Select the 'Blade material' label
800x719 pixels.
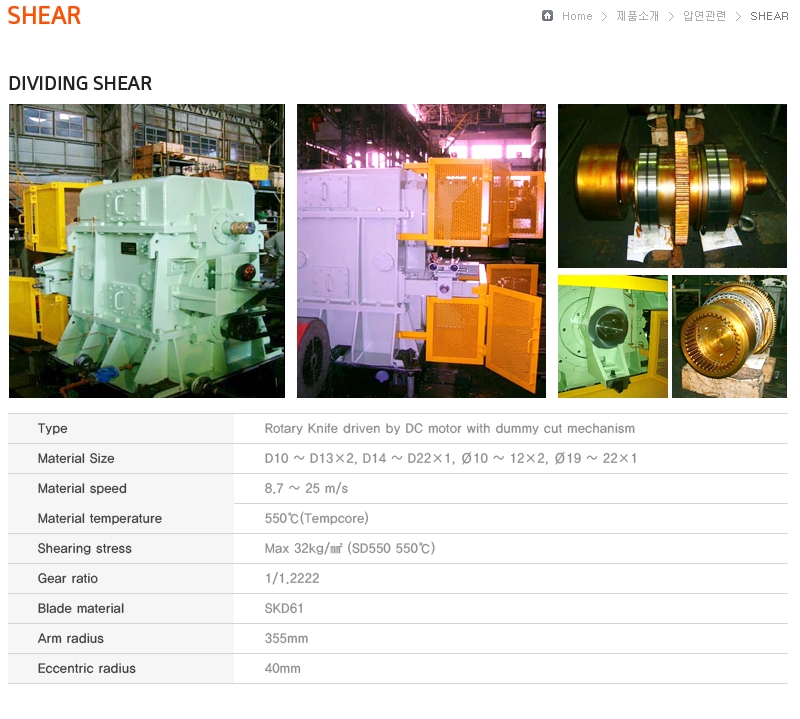(81, 609)
